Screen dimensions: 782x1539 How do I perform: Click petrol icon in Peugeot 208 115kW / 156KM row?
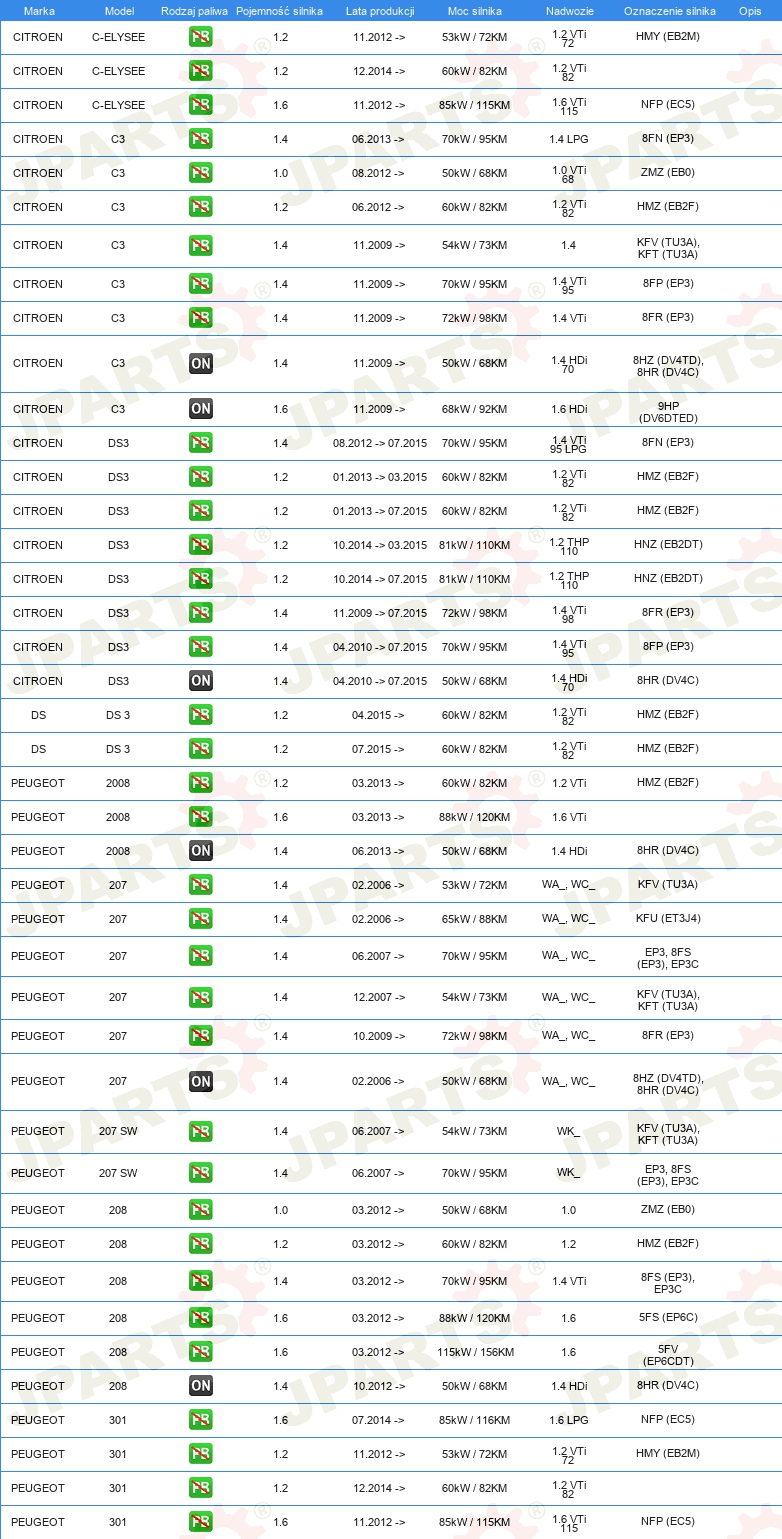[x=200, y=1352]
